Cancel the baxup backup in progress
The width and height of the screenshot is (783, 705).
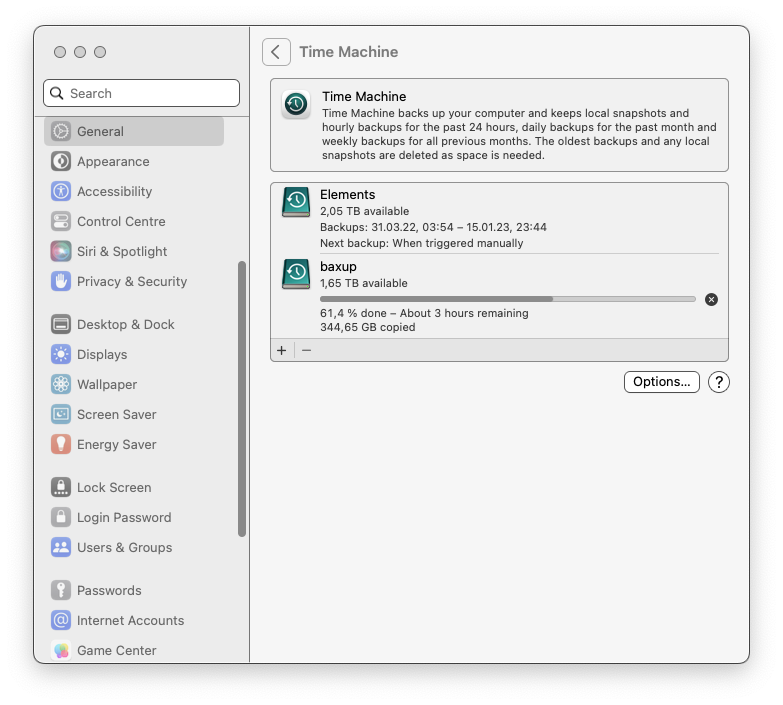tap(711, 299)
